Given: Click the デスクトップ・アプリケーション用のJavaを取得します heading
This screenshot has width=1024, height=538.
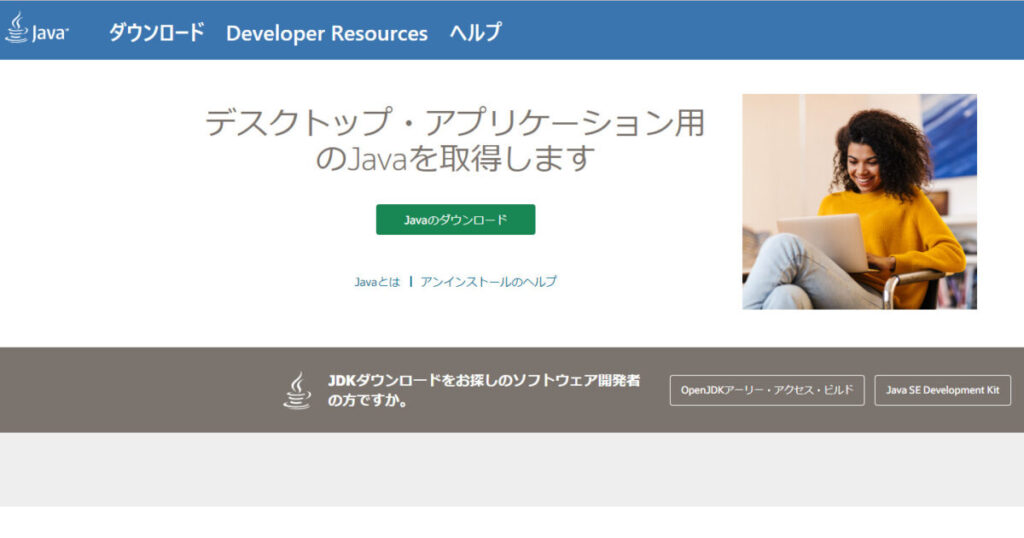Looking at the screenshot, I should tap(455, 140).
